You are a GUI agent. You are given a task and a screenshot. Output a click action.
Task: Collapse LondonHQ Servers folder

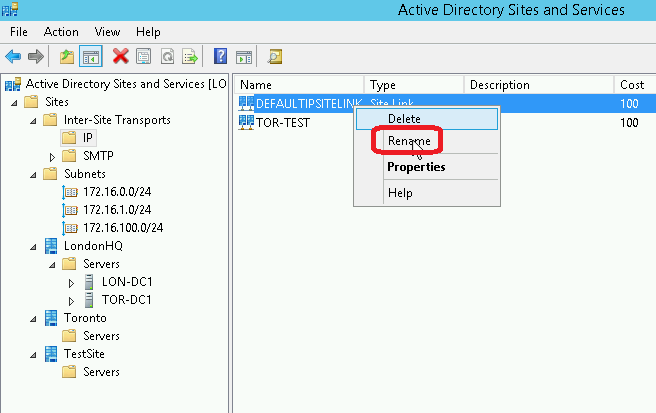(x=52, y=265)
